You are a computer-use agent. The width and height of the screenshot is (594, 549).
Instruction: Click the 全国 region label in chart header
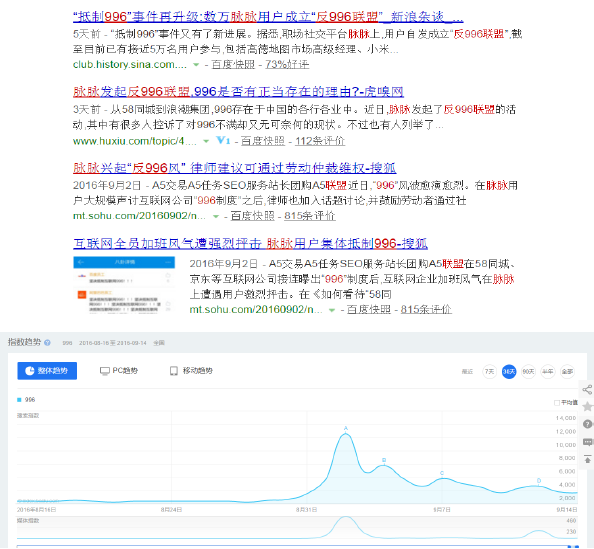pos(159,343)
